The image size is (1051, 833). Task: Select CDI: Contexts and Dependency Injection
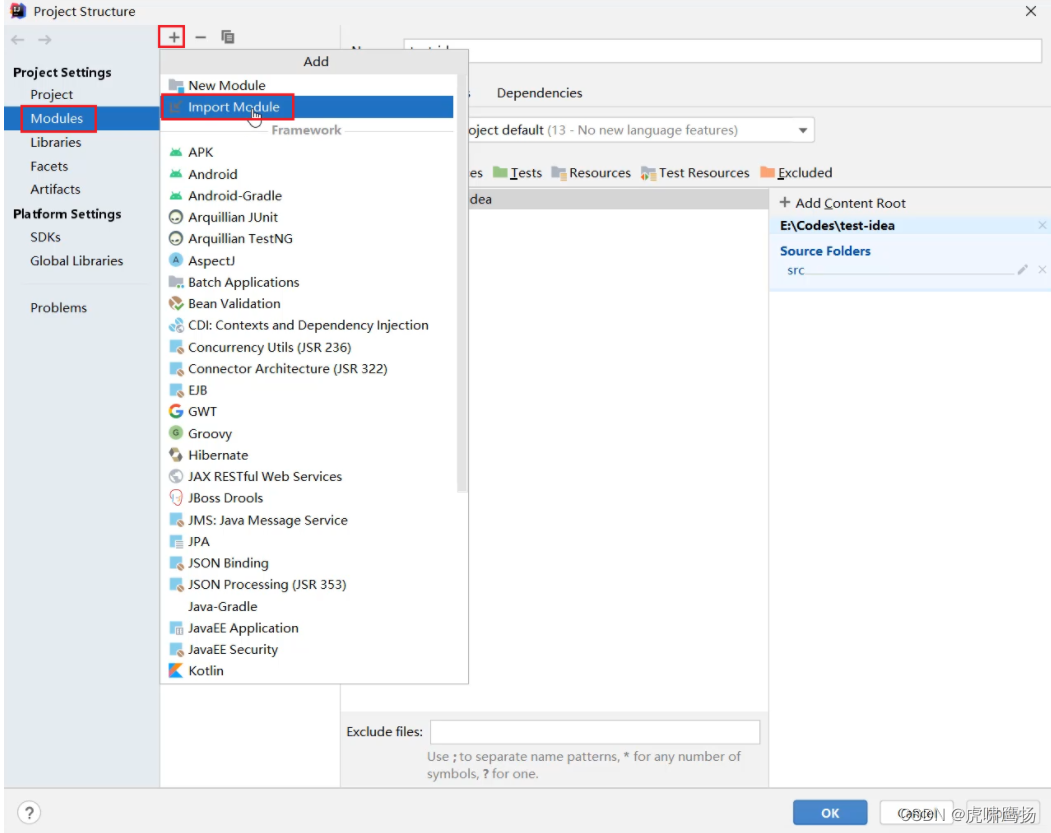[x=308, y=324]
